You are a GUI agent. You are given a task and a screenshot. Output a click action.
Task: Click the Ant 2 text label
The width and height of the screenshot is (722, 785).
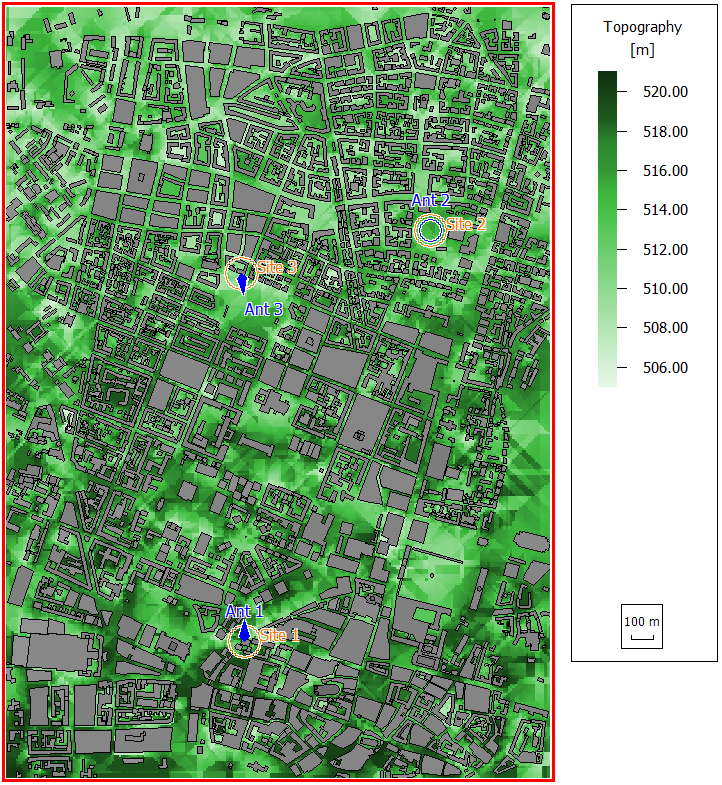click(430, 202)
